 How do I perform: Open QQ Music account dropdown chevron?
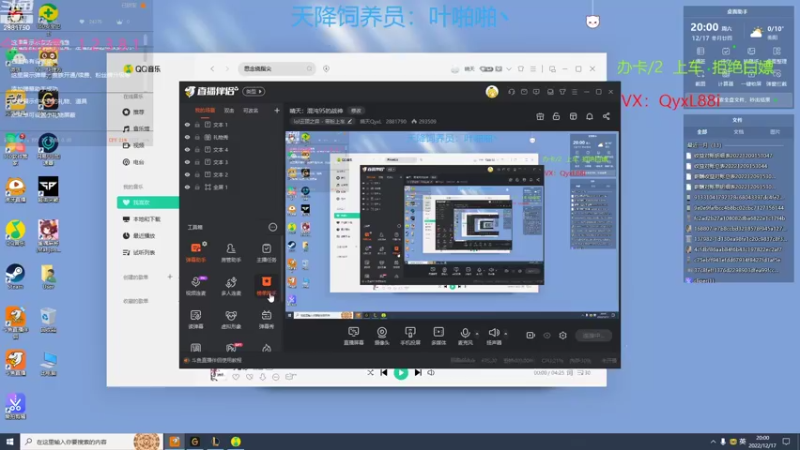click(x=509, y=69)
